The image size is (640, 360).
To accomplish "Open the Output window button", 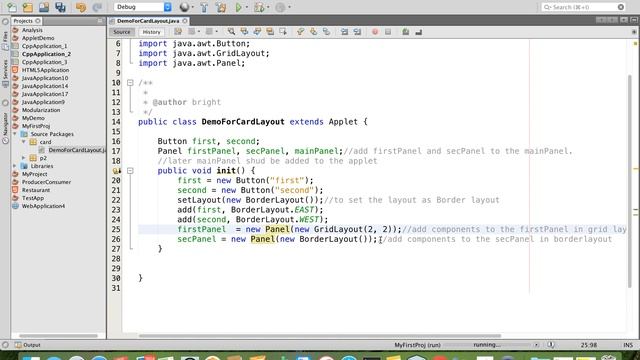I will tap(28, 345).
